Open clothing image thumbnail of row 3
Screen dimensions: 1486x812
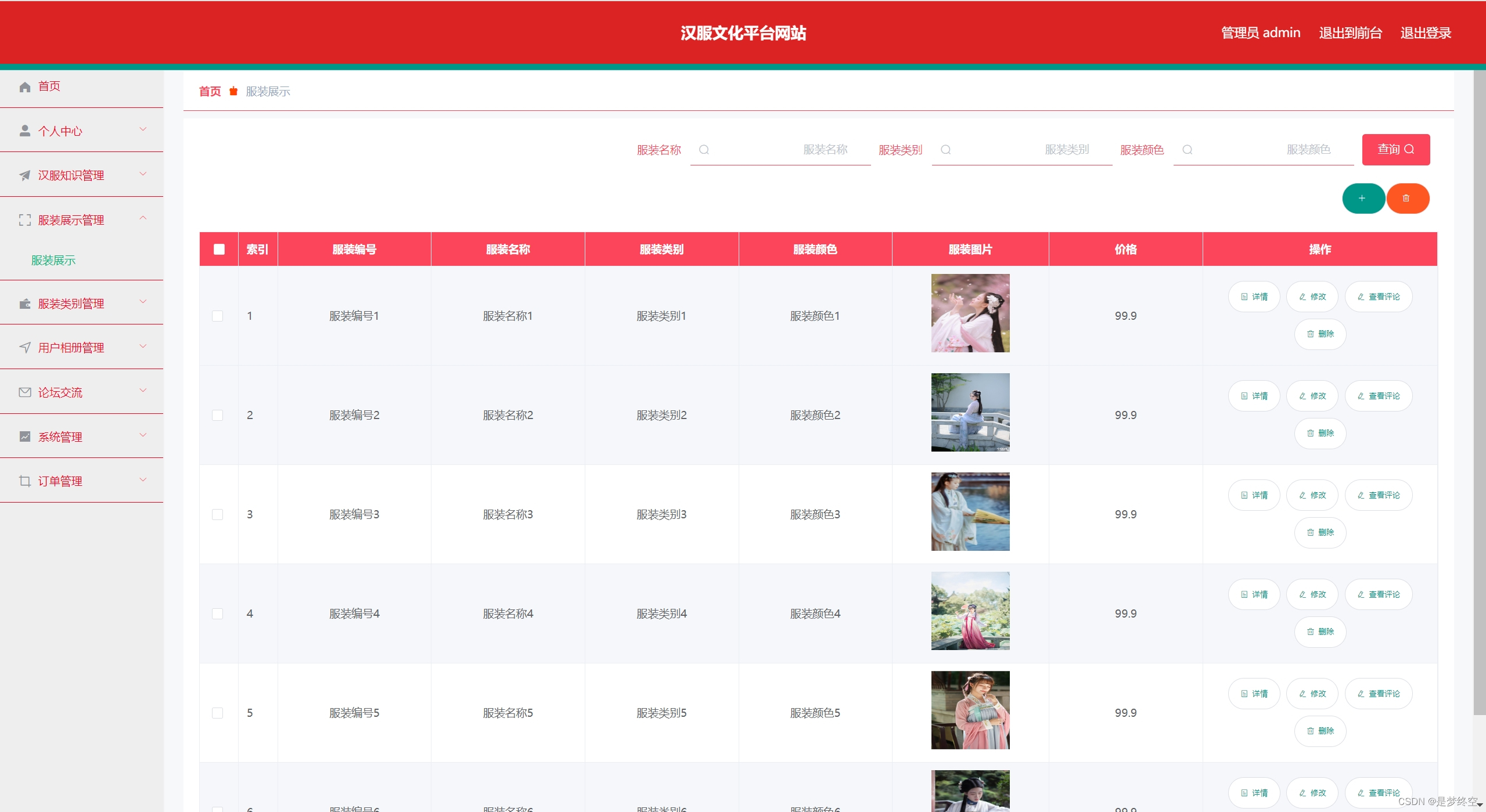(x=970, y=511)
